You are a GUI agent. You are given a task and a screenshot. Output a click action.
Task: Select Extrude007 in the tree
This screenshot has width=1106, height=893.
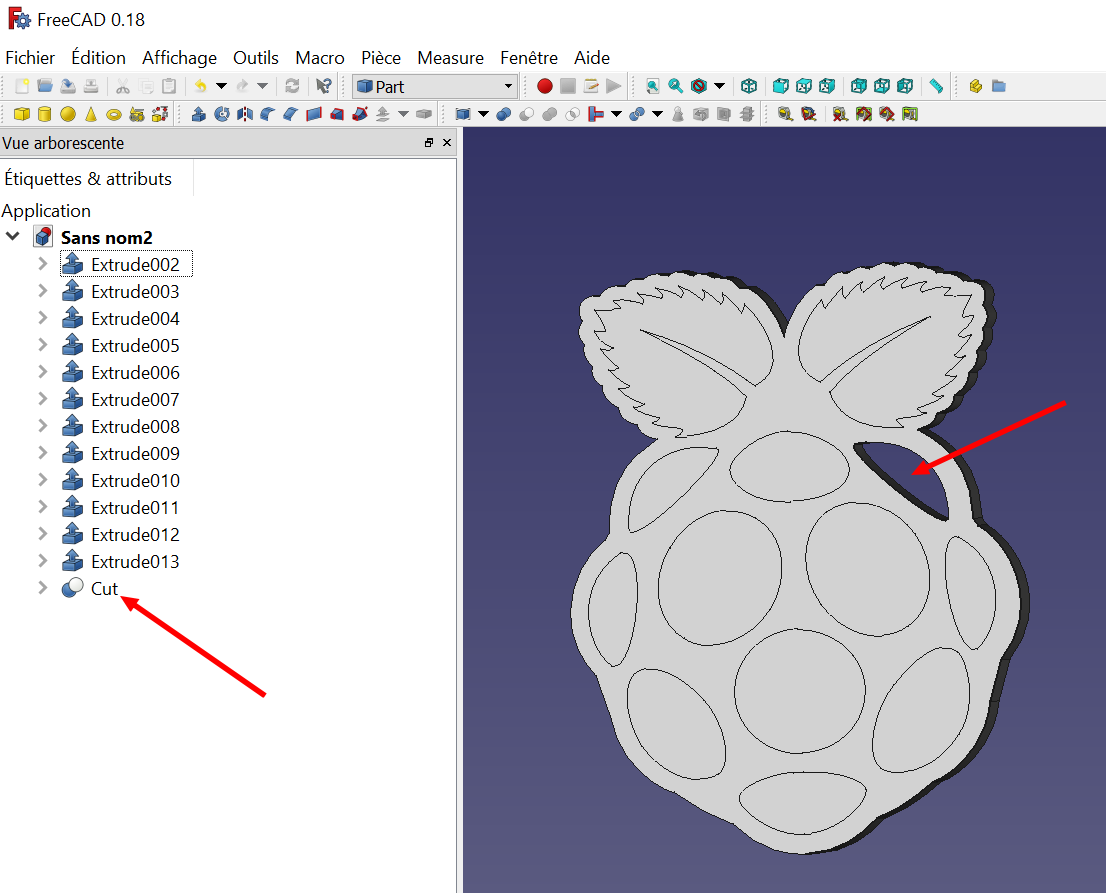coord(135,399)
